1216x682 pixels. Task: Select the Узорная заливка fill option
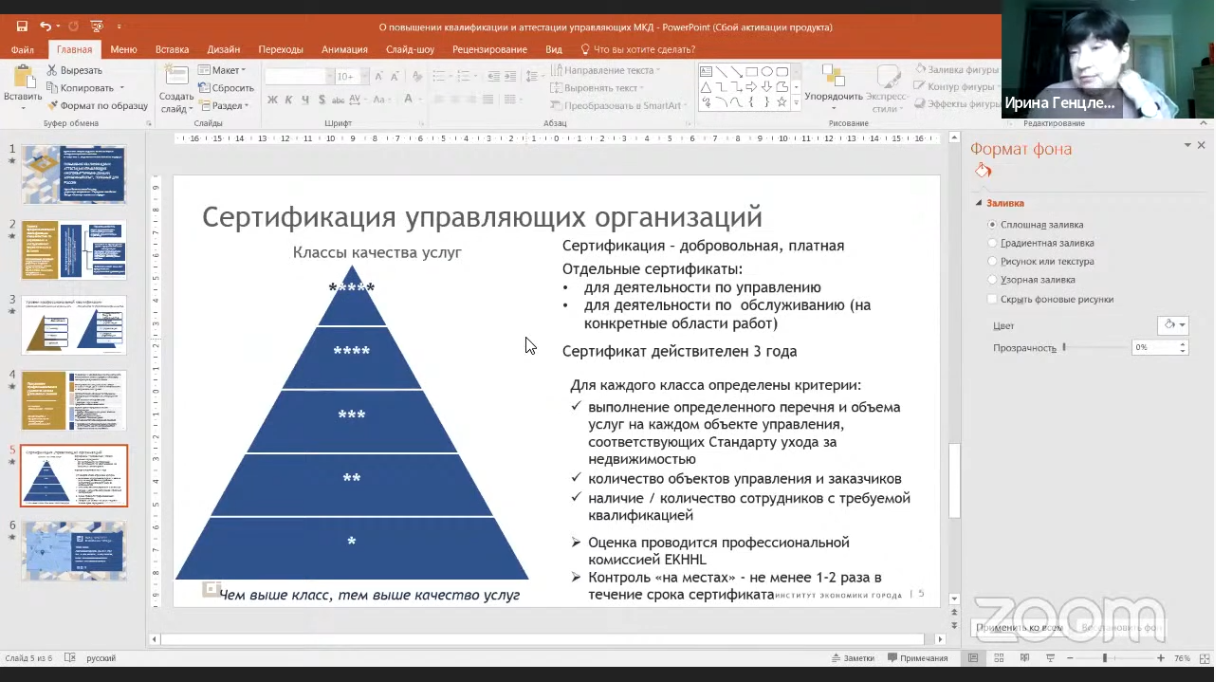click(992, 280)
